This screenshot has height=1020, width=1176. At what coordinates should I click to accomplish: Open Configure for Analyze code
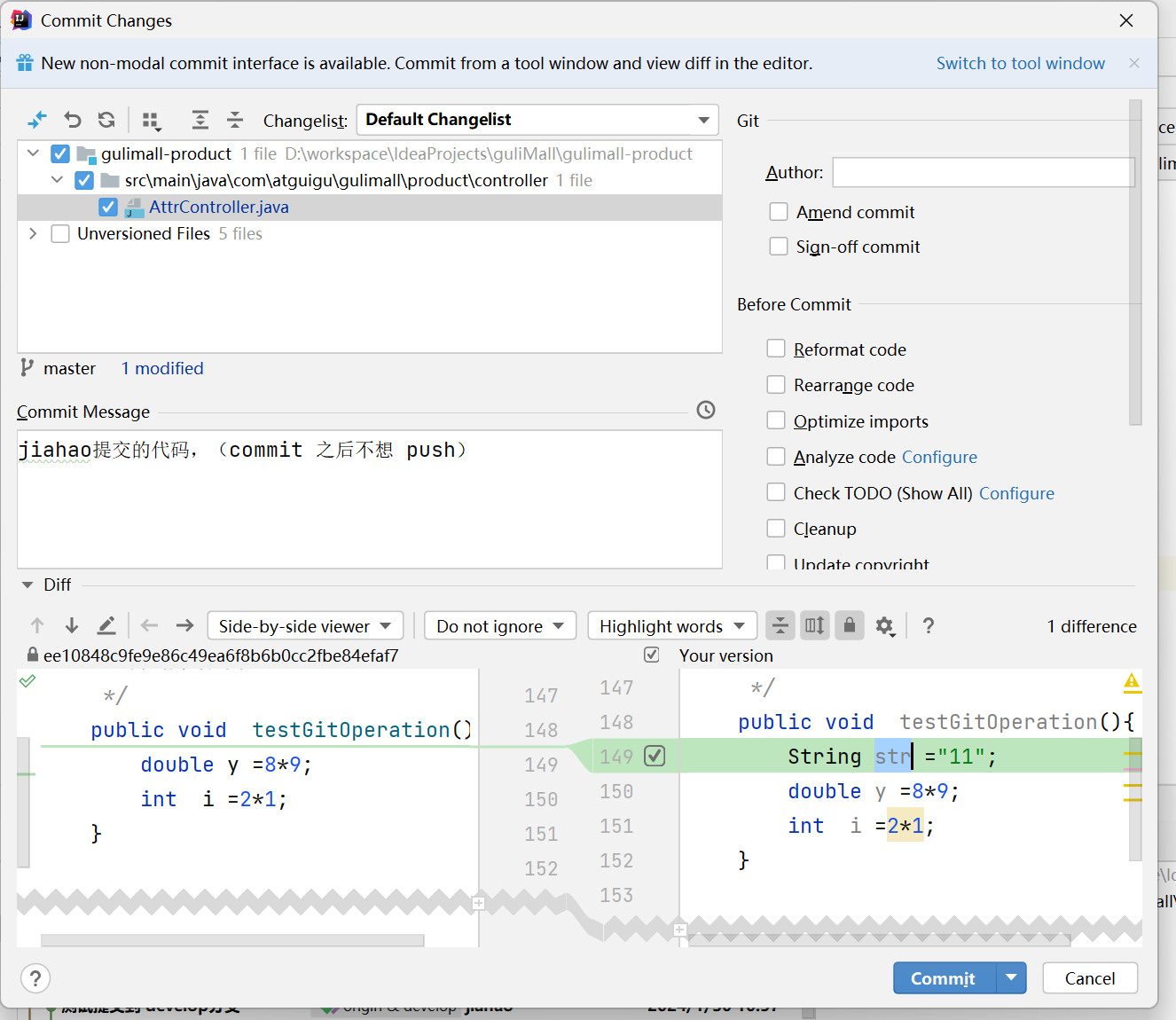[938, 457]
